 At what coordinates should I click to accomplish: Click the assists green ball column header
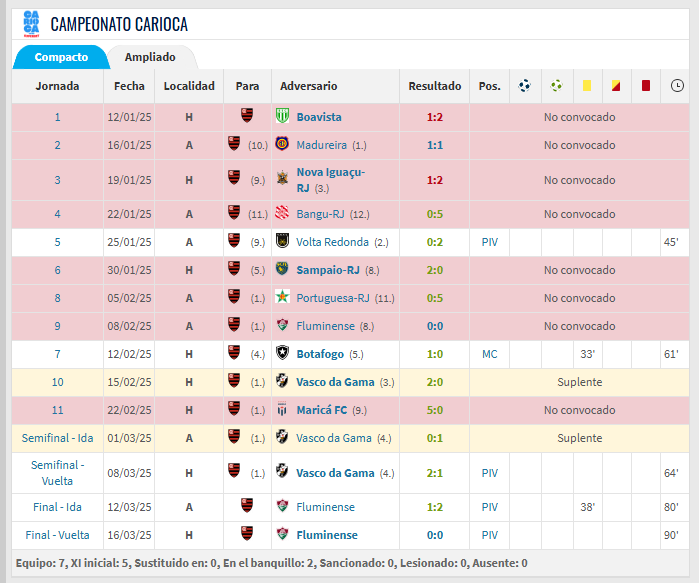556,85
